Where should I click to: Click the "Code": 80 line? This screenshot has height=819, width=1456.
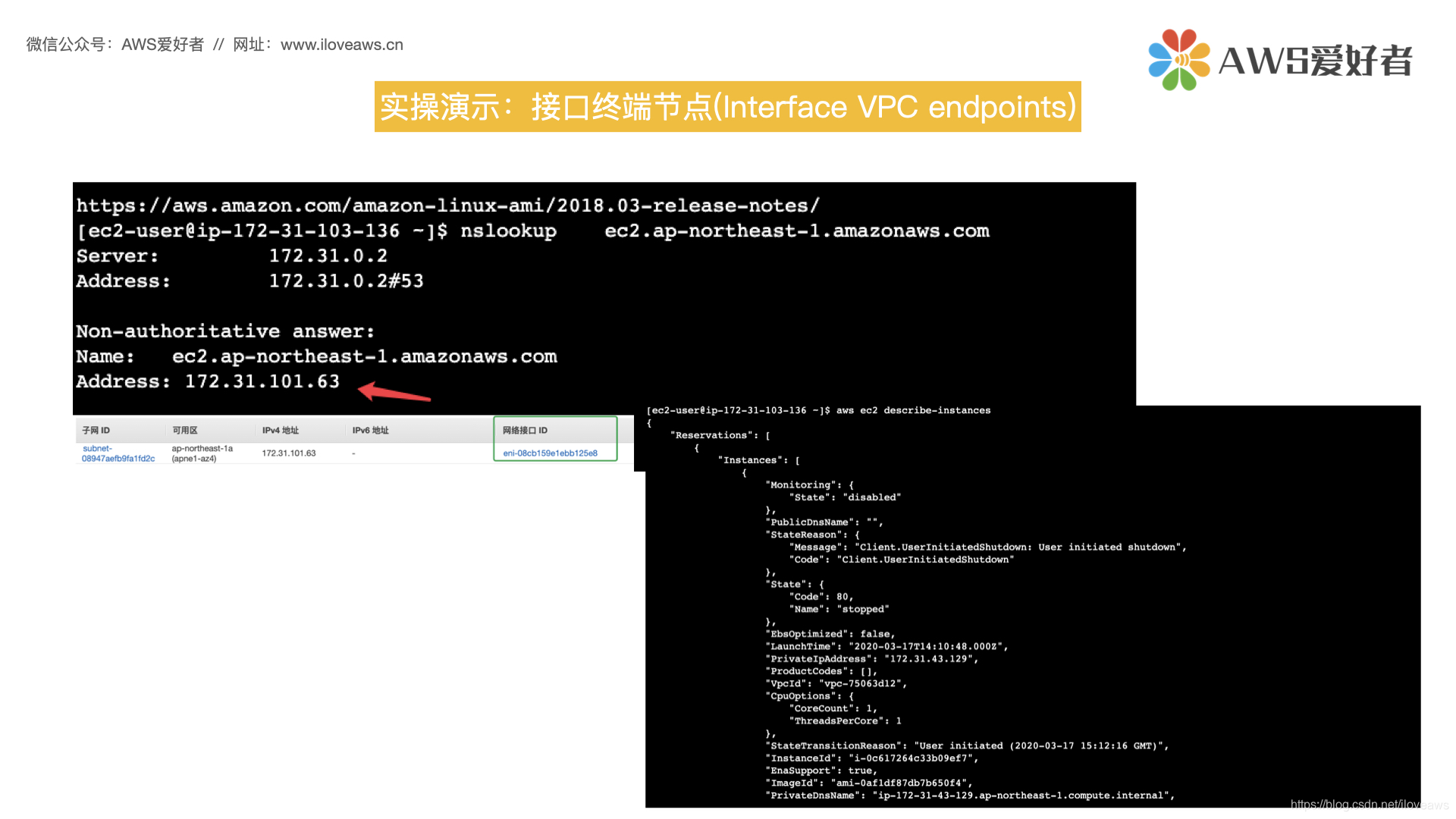coord(821,597)
